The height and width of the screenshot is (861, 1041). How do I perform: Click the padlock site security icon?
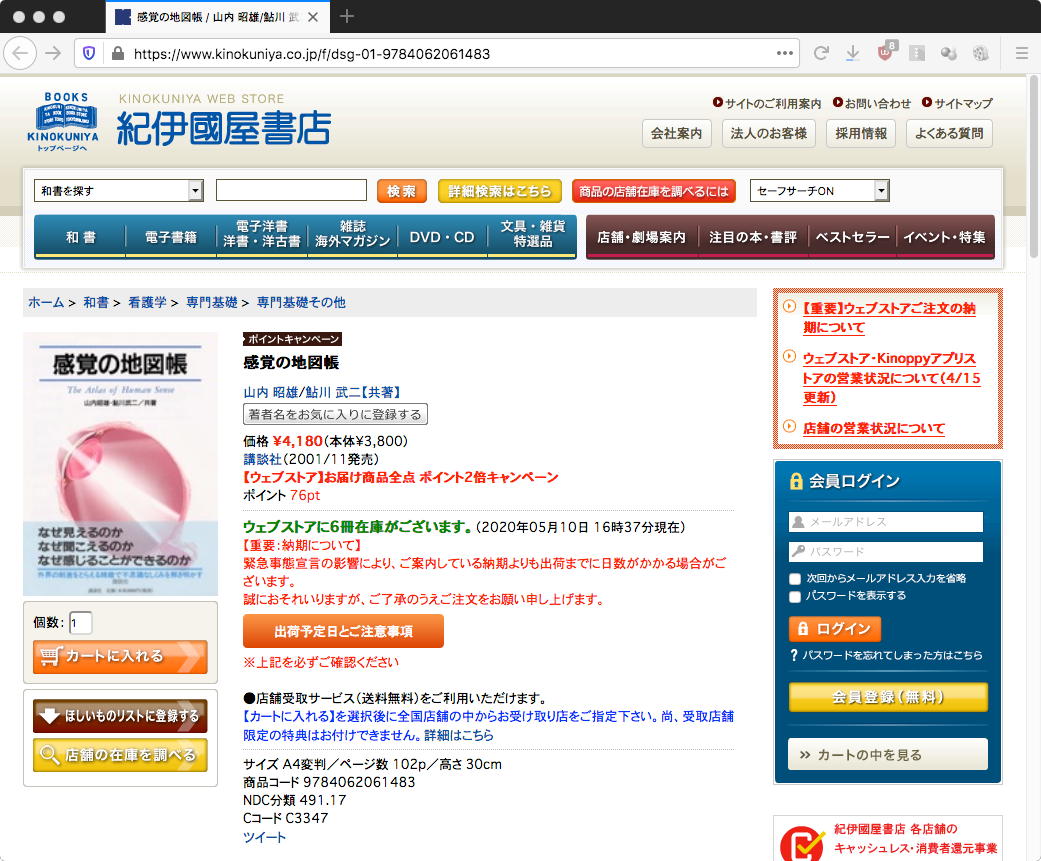tap(118, 53)
